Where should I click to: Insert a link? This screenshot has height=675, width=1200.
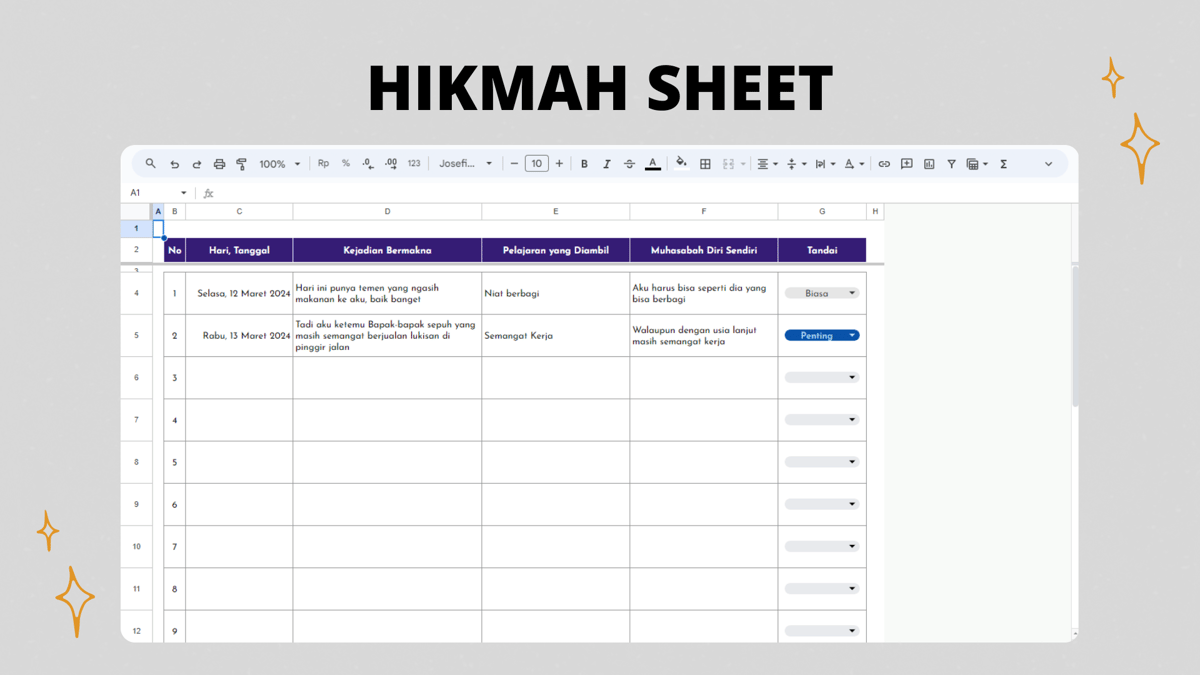click(884, 164)
